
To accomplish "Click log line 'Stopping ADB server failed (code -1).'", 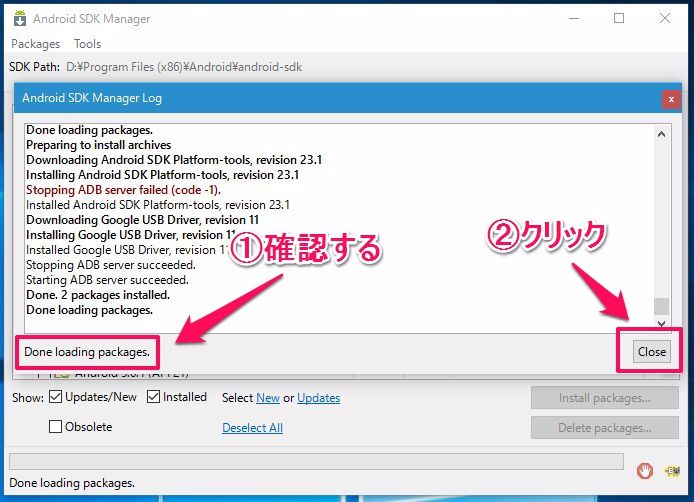I will pos(123,190).
